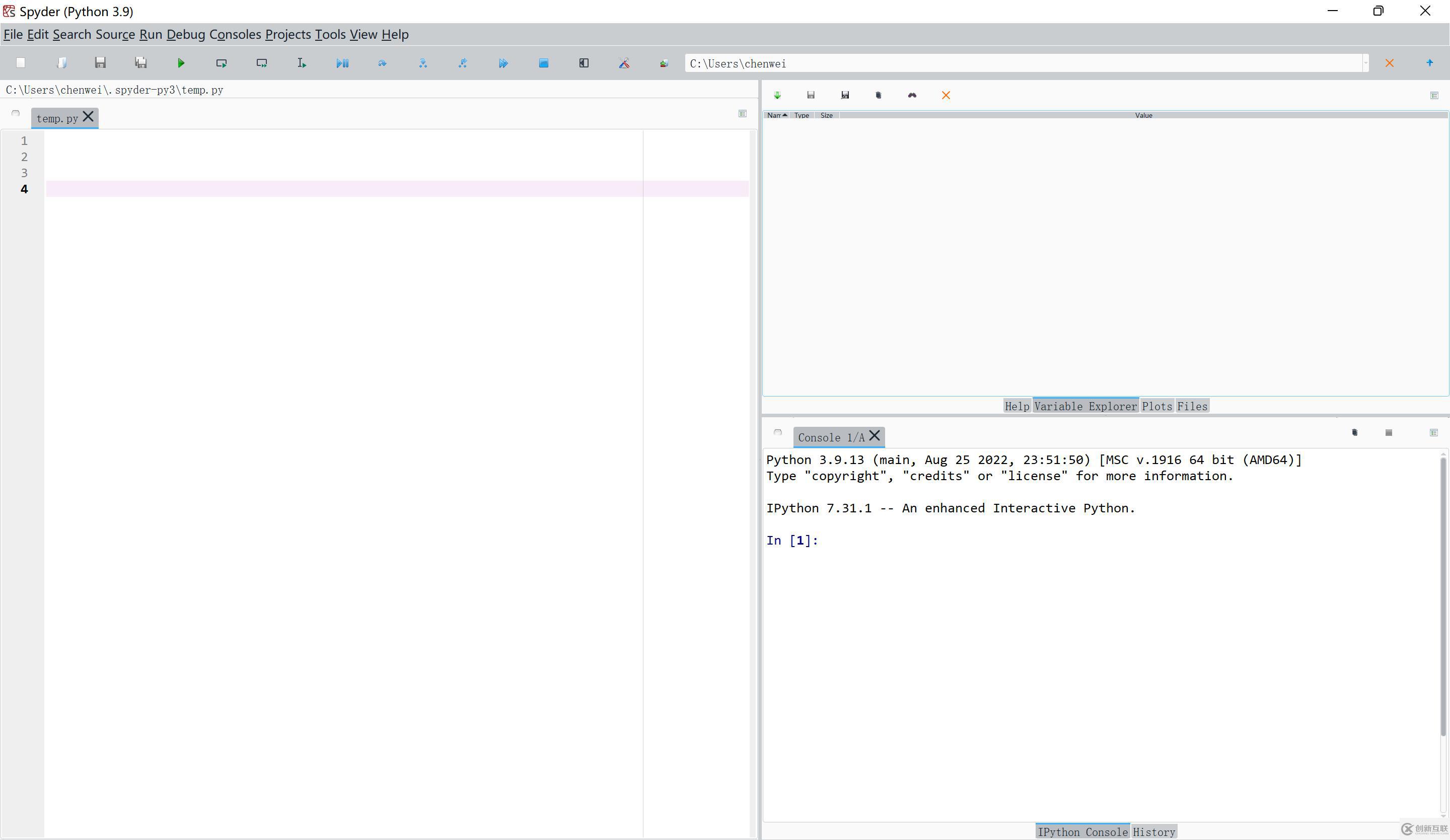Click the Debug file icon

coord(343,62)
